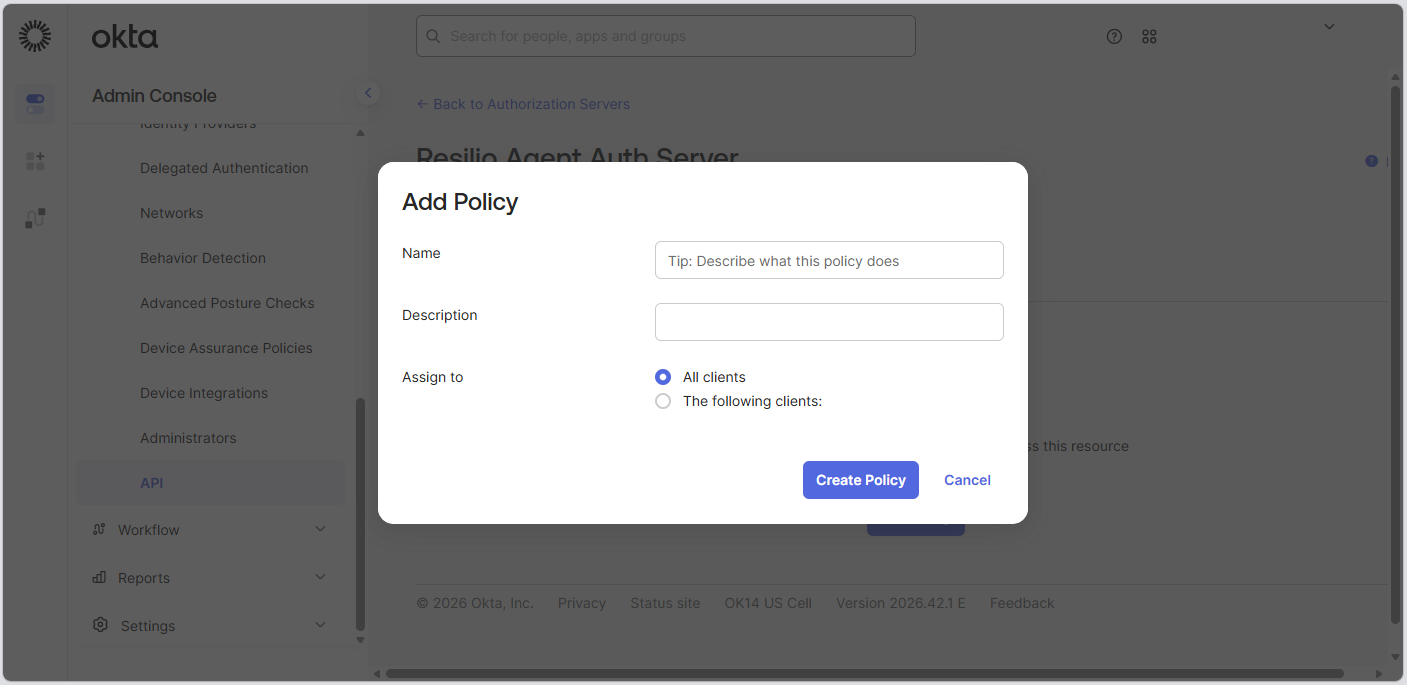
Task: Expand the Reports sidebar section
Action: (x=320, y=577)
